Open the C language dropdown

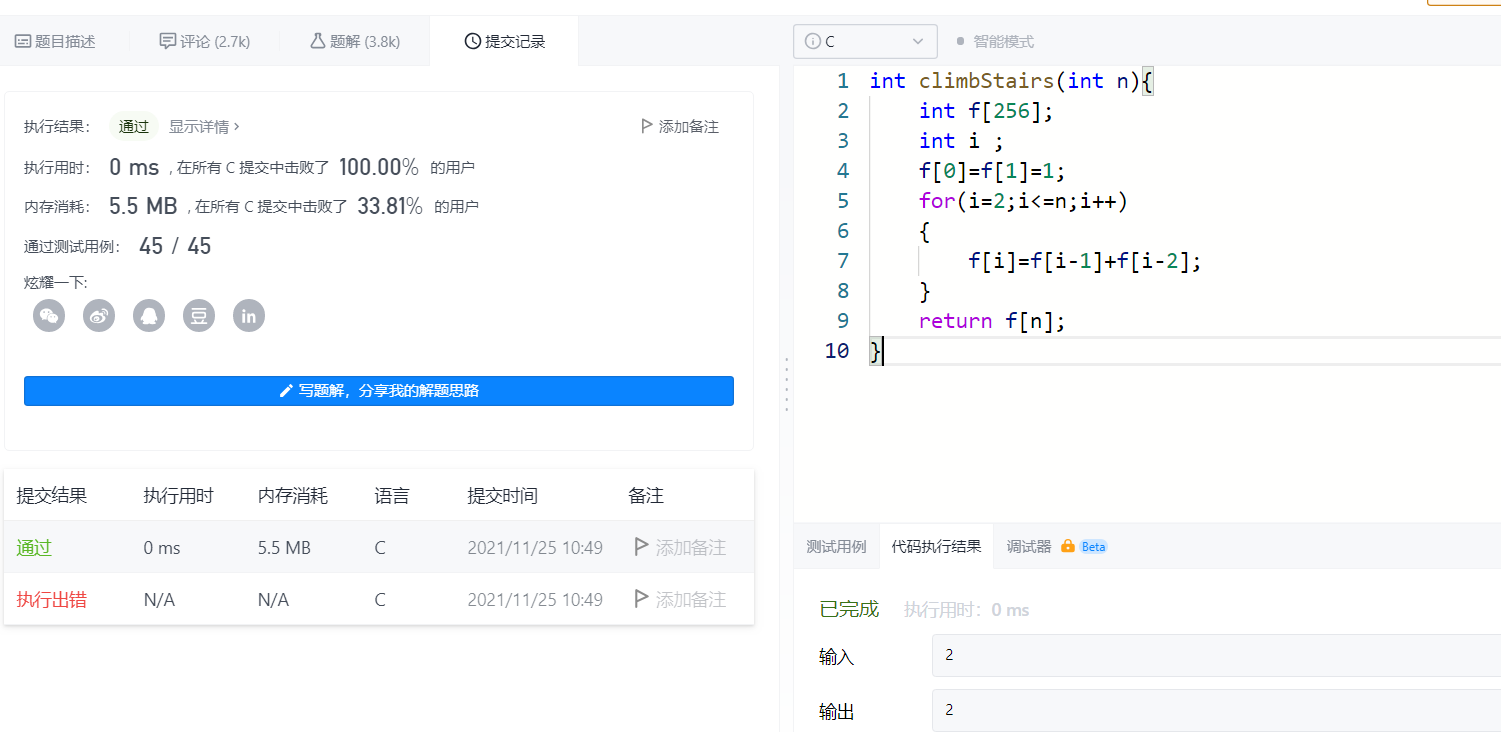tap(865, 42)
